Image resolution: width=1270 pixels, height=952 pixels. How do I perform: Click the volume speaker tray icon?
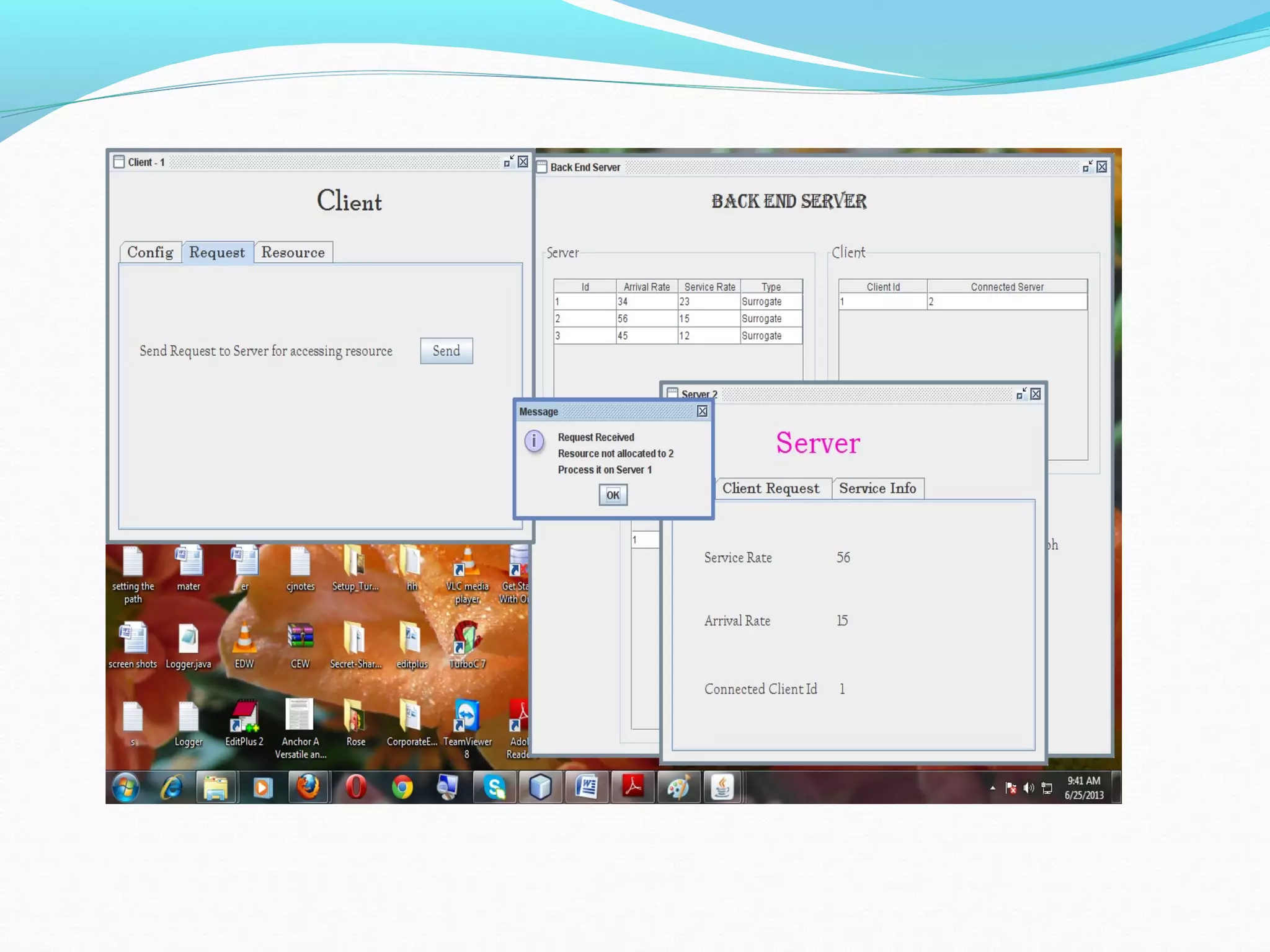pyautogui.click(x=1029, y=788)
